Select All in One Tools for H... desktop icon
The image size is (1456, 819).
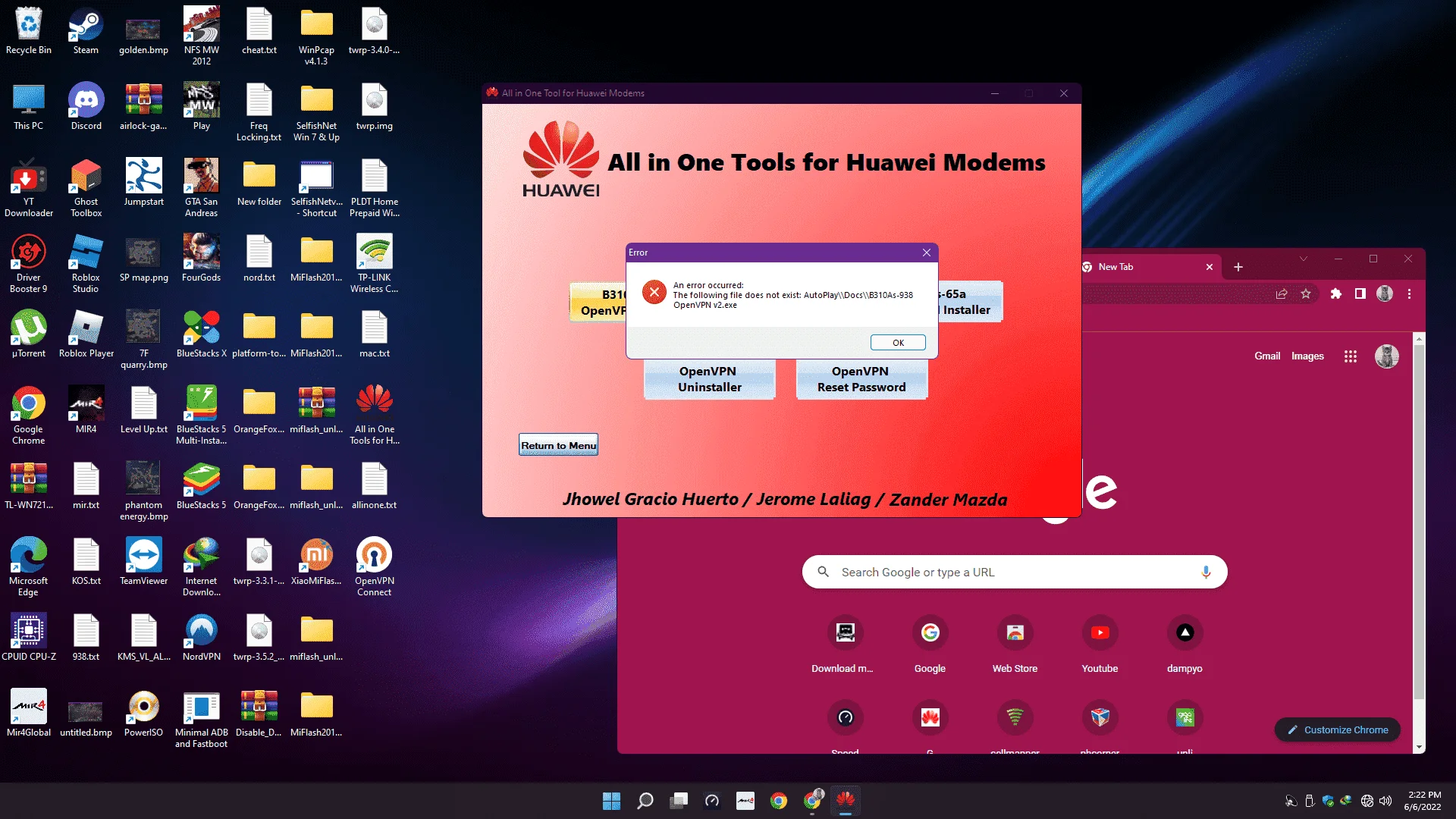374,415
